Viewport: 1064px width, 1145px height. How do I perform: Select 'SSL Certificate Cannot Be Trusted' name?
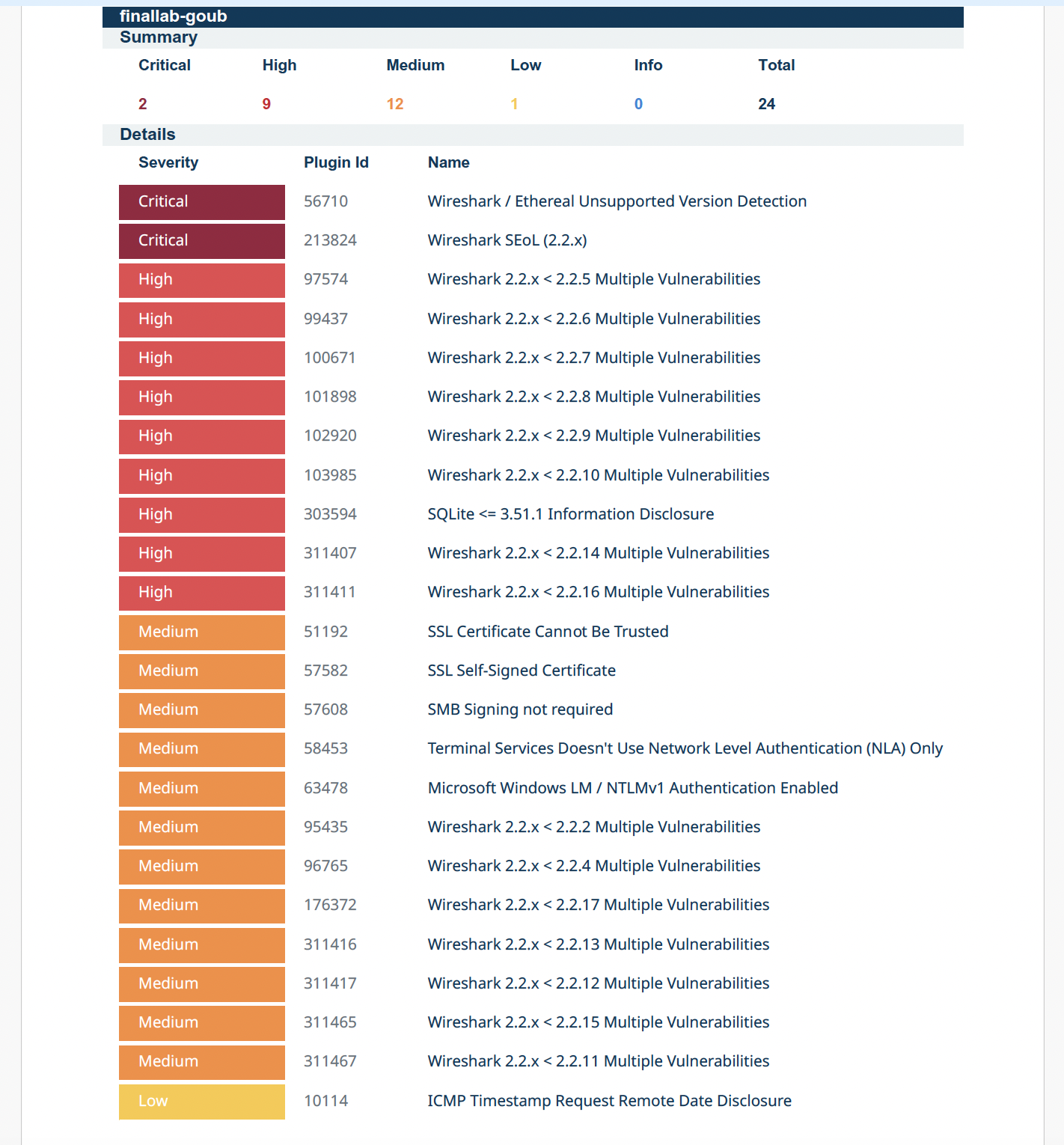(548, 632)
